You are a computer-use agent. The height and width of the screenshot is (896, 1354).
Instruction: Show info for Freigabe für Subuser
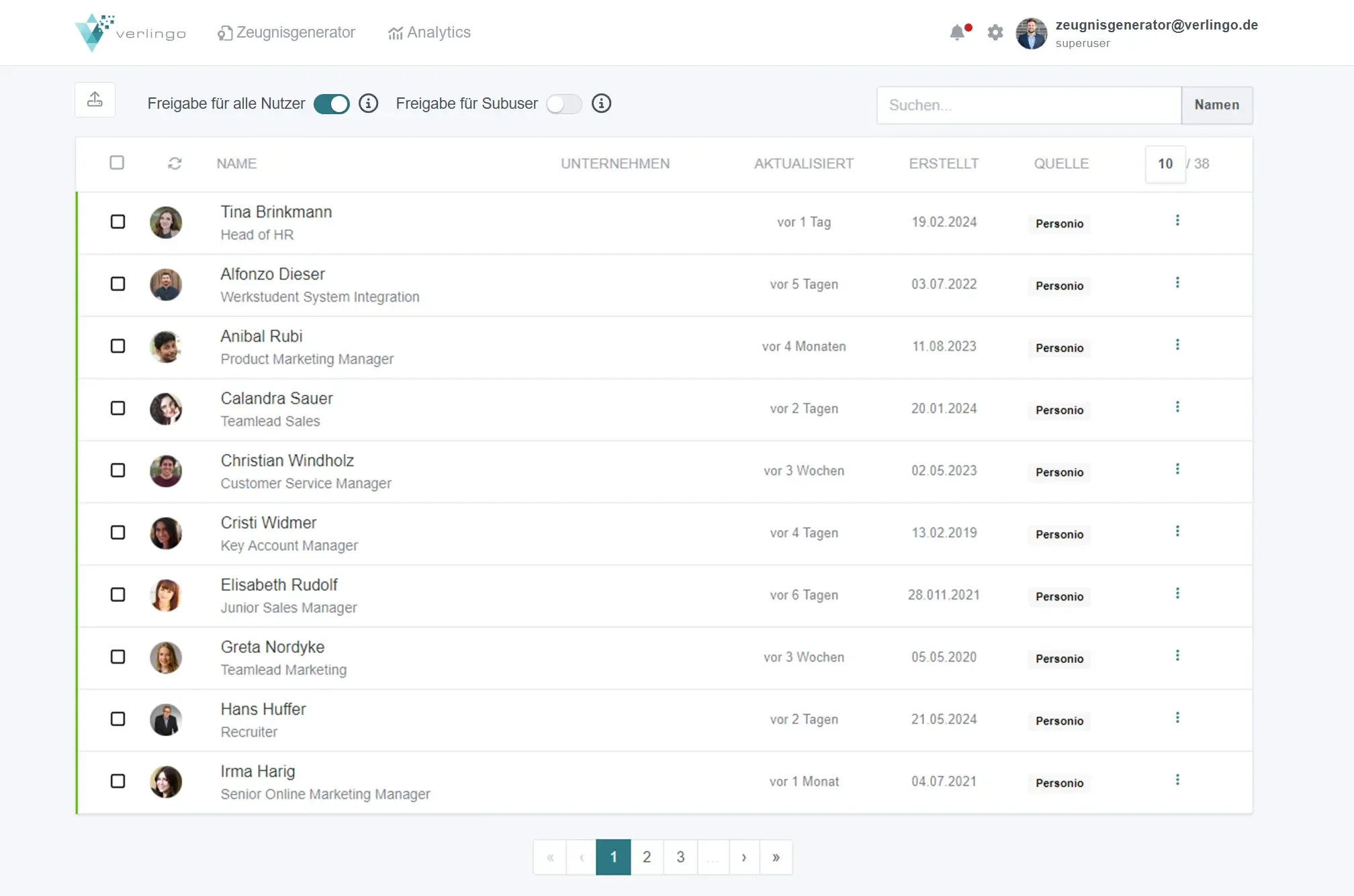(x=601, y=103)
